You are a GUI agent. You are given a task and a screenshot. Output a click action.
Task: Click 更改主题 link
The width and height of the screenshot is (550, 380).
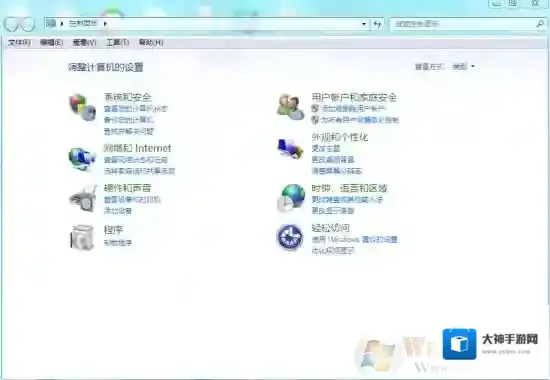(326, 148)
